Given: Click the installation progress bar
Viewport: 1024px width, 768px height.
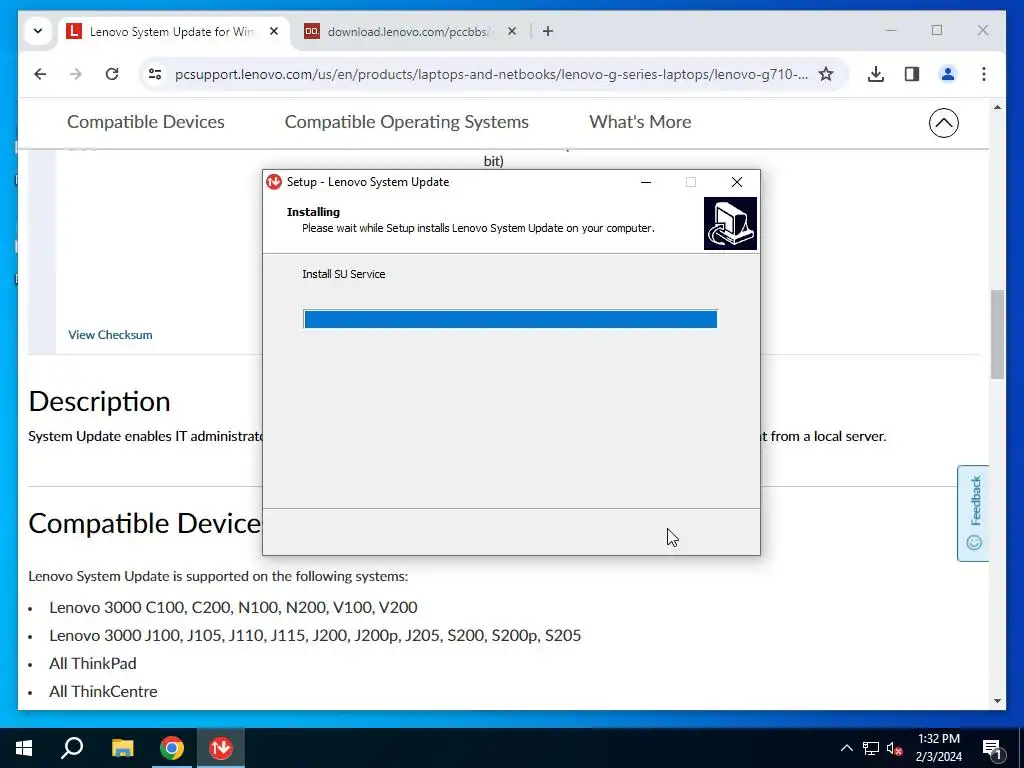Looking at the screenshot, I should [510, 319].
